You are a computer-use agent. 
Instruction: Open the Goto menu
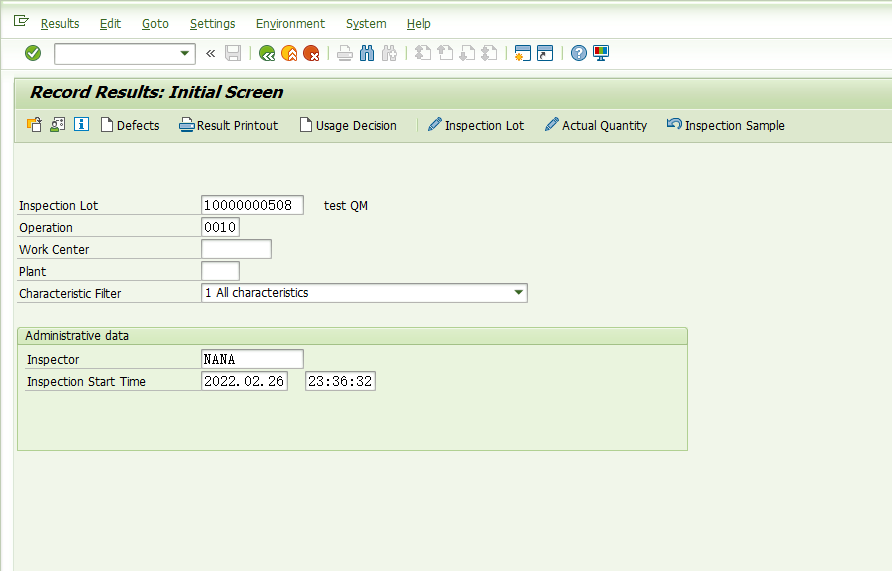point(155,23)
